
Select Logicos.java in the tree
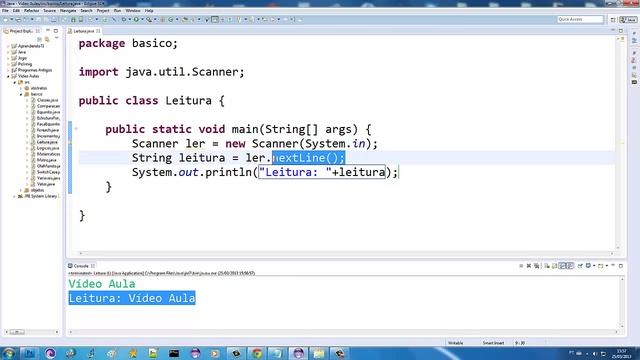pos(47,148)
